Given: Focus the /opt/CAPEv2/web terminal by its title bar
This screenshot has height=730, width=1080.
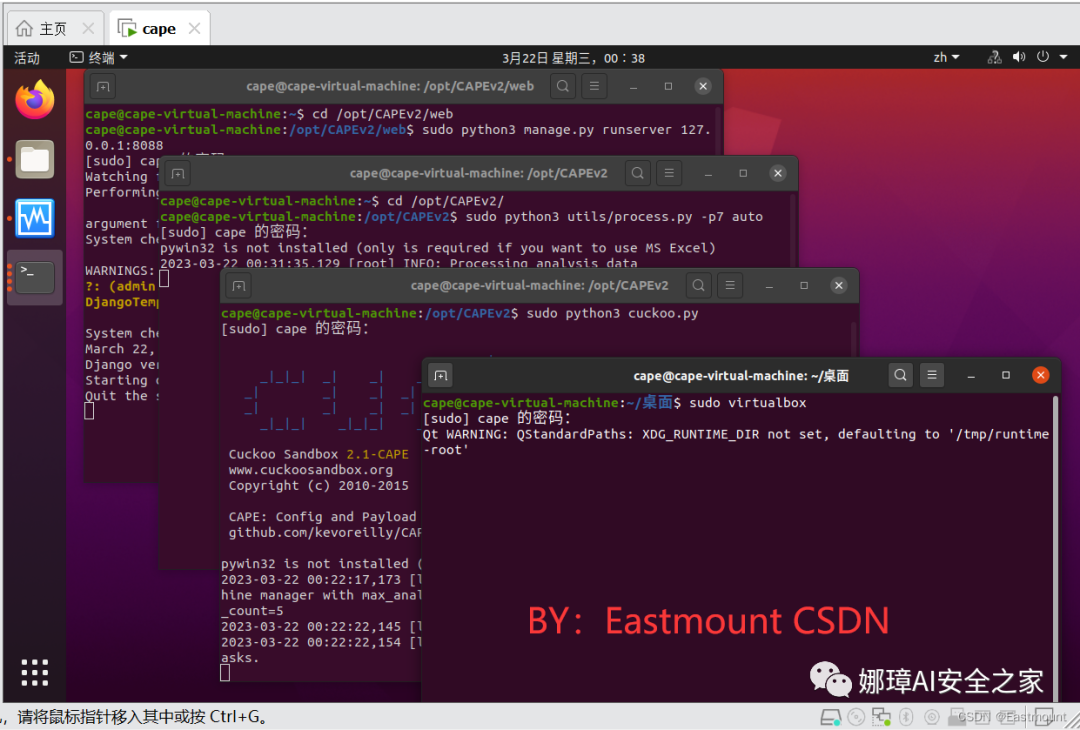Looking at the screenshot, I should coord(390,86).
